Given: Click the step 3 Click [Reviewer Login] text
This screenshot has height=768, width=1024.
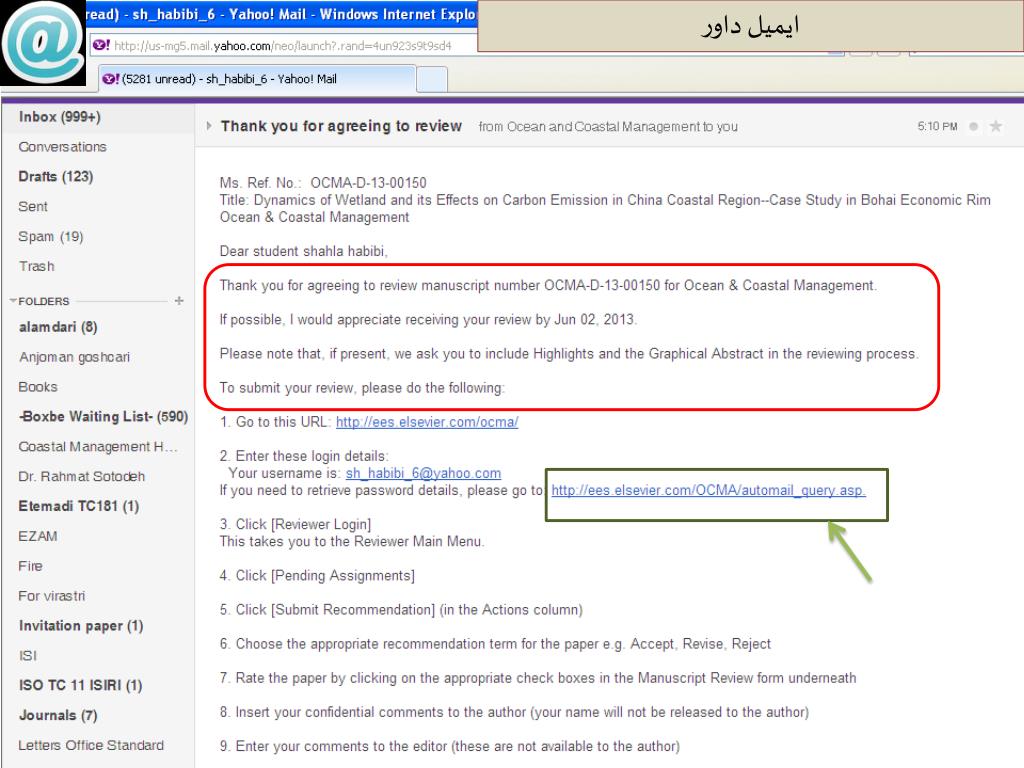Looking at the screenshot, I should [295, 524].
